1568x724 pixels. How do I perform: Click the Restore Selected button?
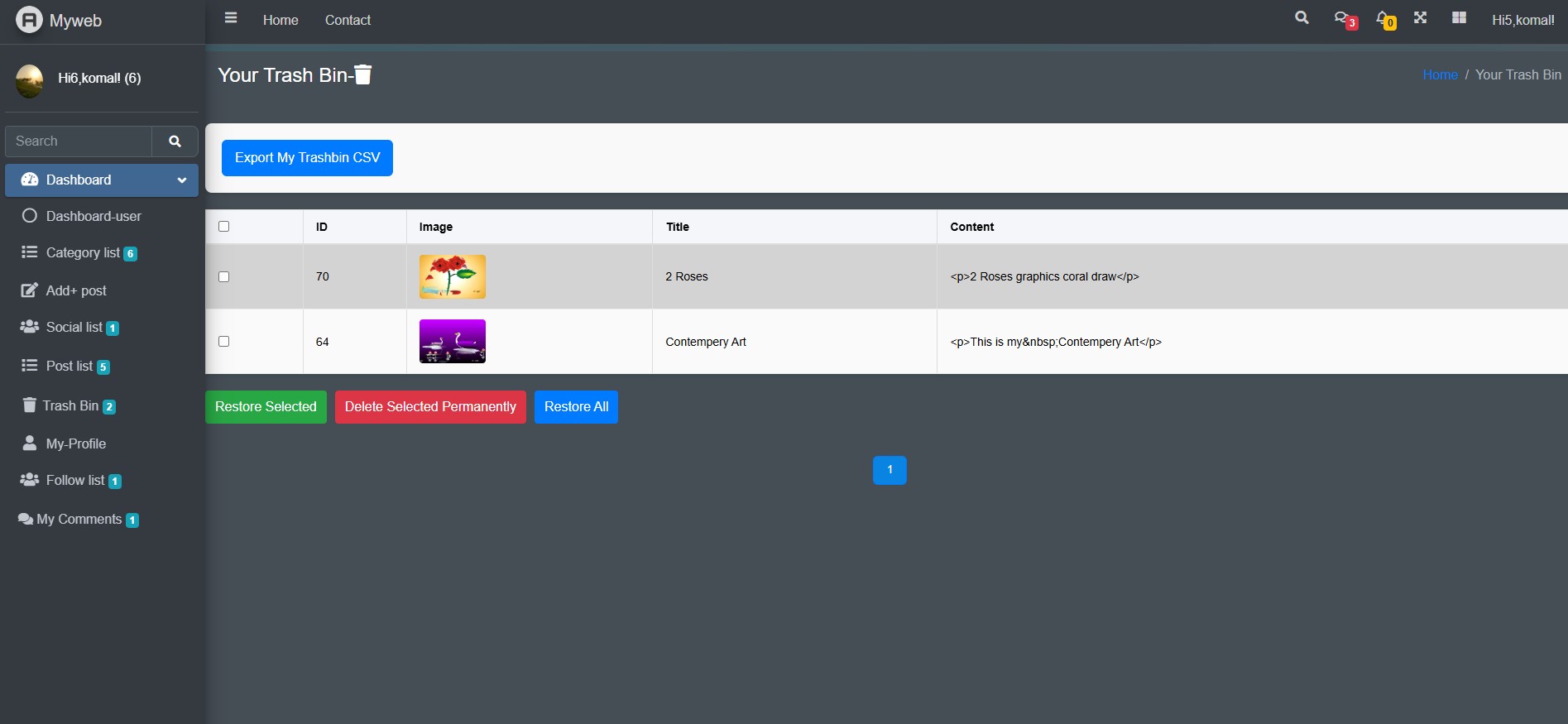pyautogui.click(x=266, y=407)
